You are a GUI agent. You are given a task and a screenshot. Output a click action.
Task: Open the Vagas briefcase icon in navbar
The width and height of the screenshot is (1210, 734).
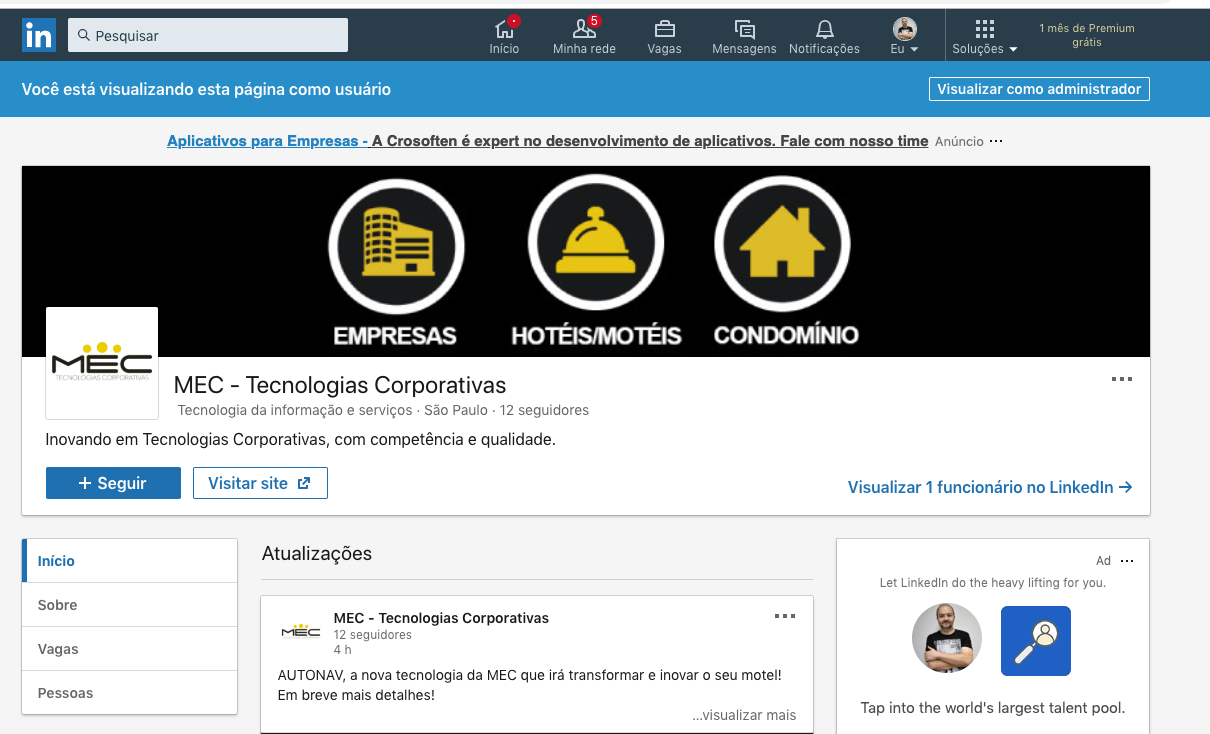[664, 36]
